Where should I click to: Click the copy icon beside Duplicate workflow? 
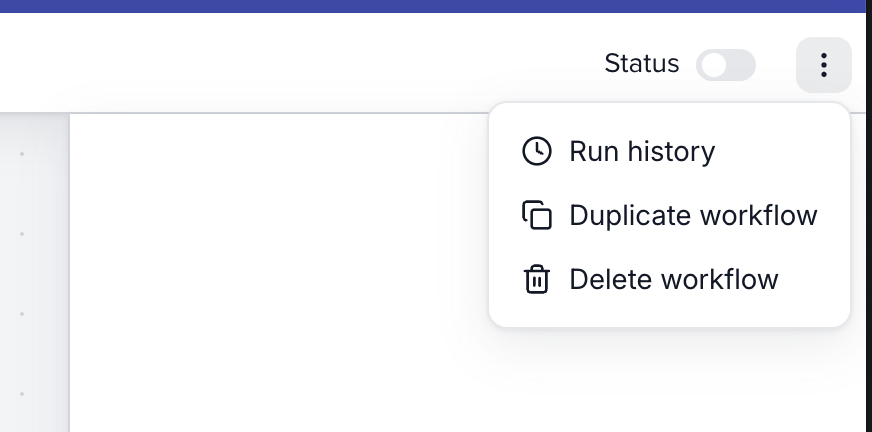537,215
